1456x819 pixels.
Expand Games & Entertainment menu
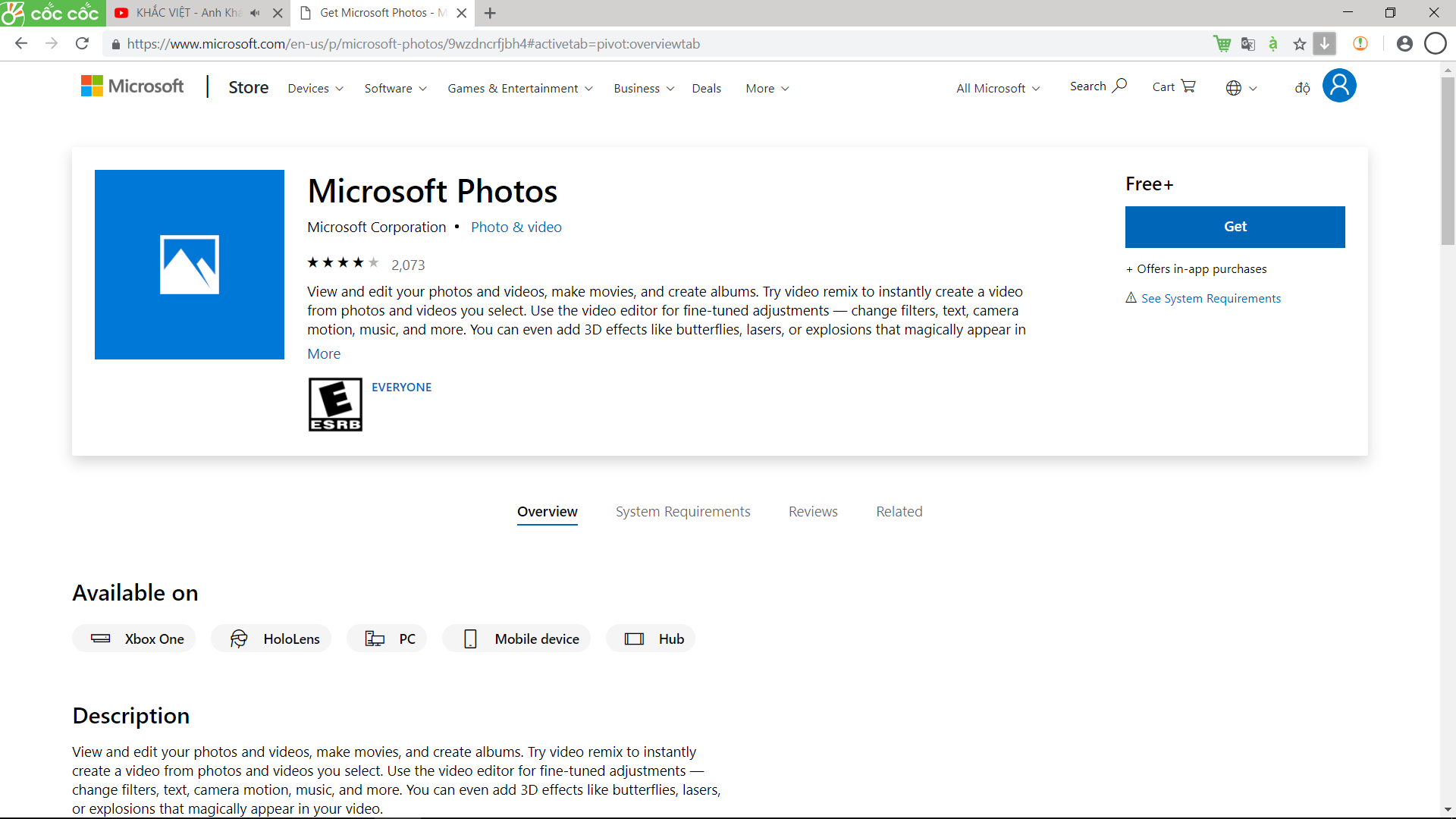(x=520, y=89)
